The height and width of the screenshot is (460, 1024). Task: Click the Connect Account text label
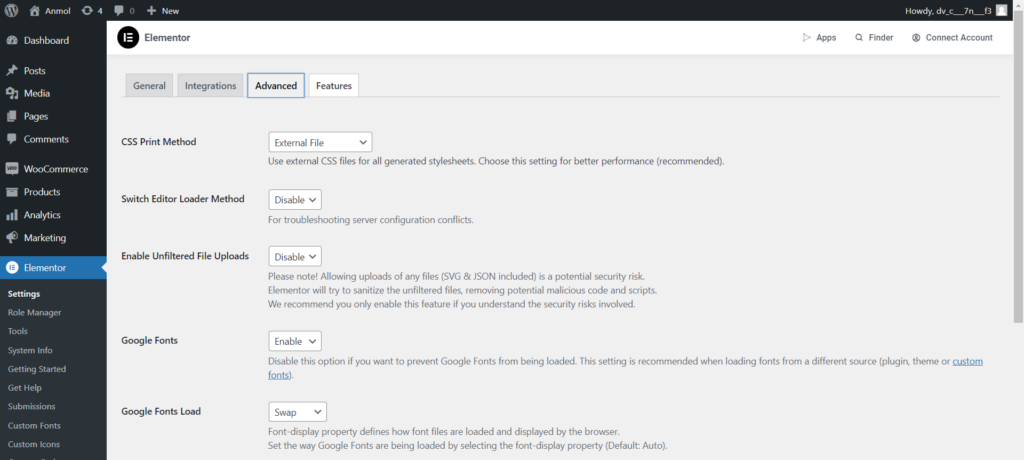click(959, 37)
